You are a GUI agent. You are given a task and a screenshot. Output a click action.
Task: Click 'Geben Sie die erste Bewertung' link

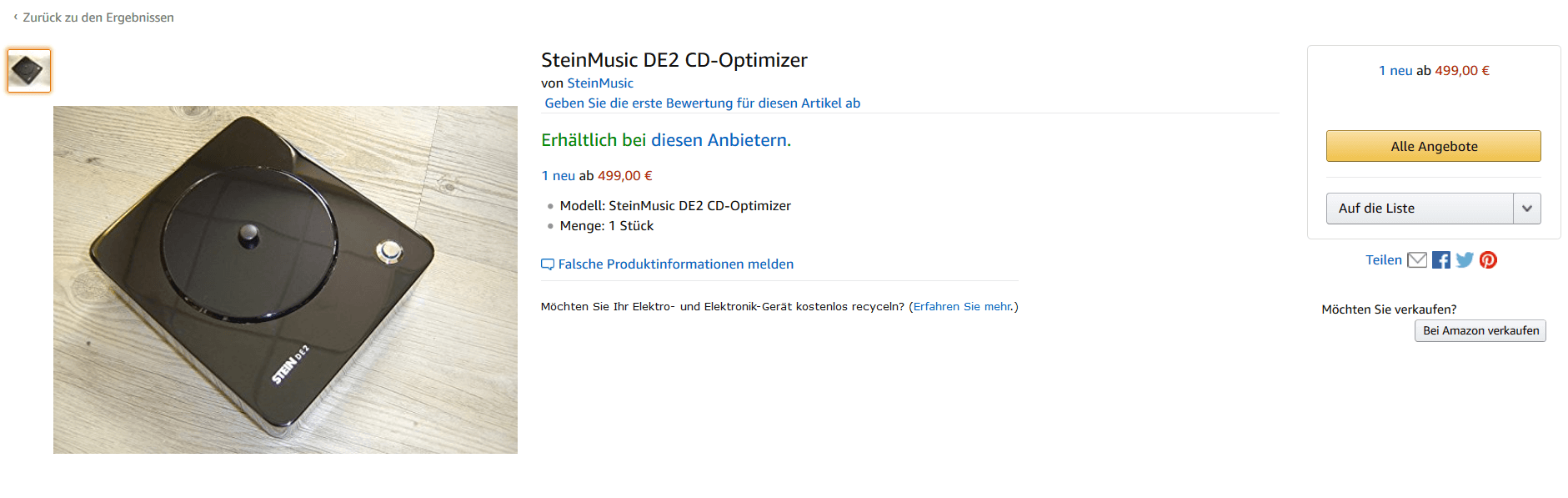[702, 103]
